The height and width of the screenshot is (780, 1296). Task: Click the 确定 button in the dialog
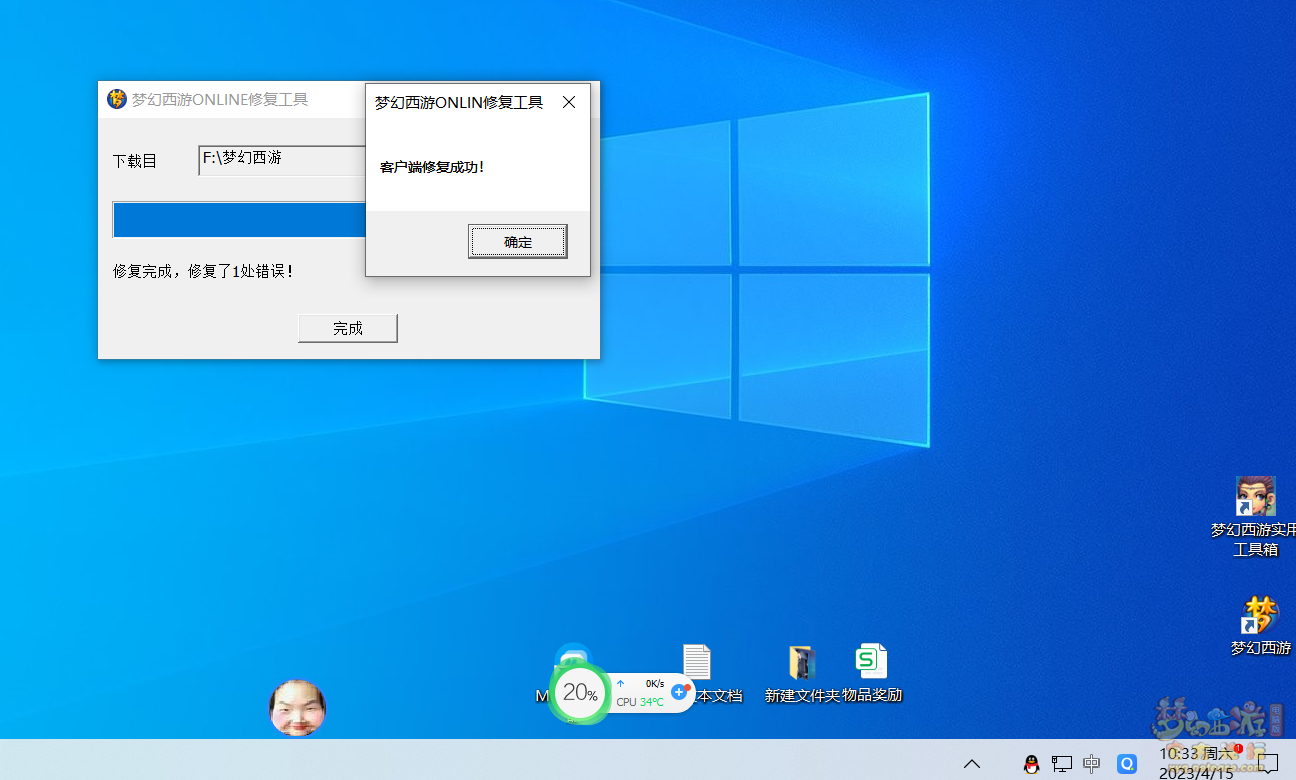click(x=517, y=242)
